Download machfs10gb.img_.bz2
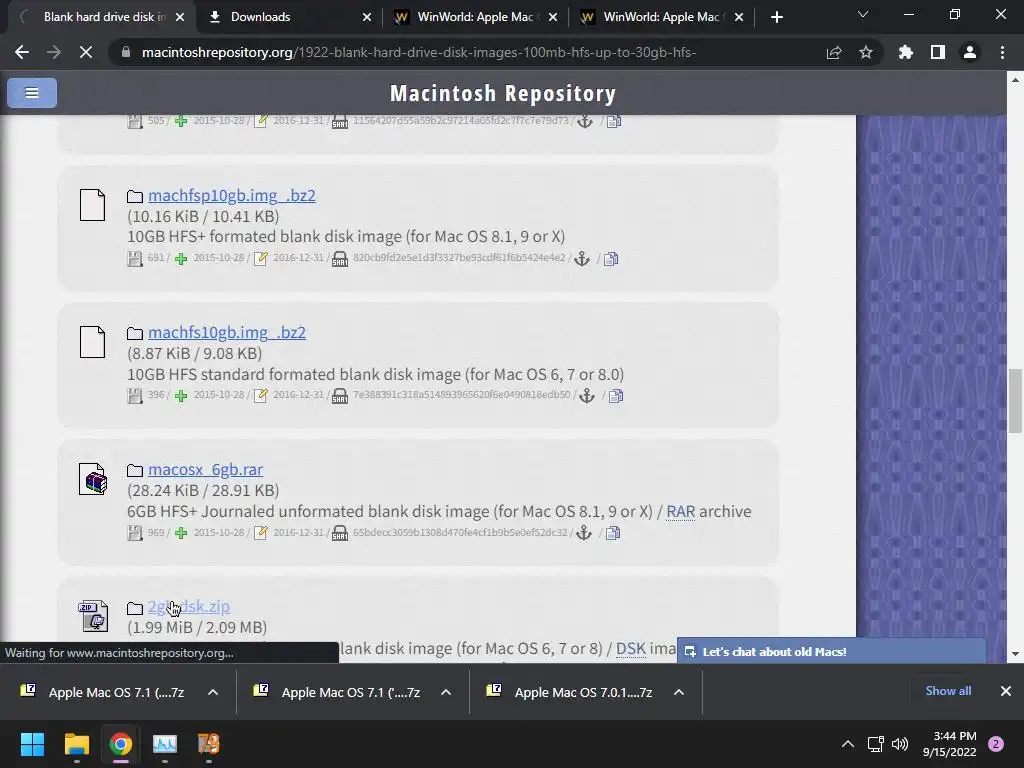1024x768 pixels. [227, 332]
